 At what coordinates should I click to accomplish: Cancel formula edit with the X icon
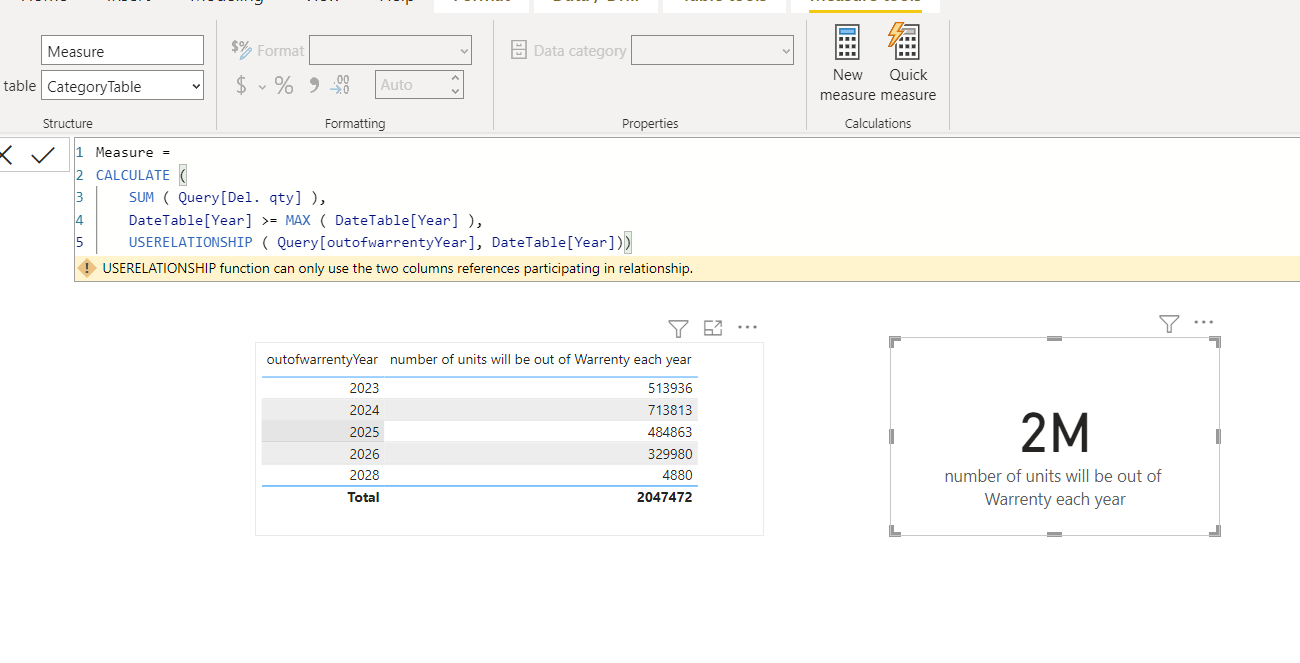tap(6, 155)
